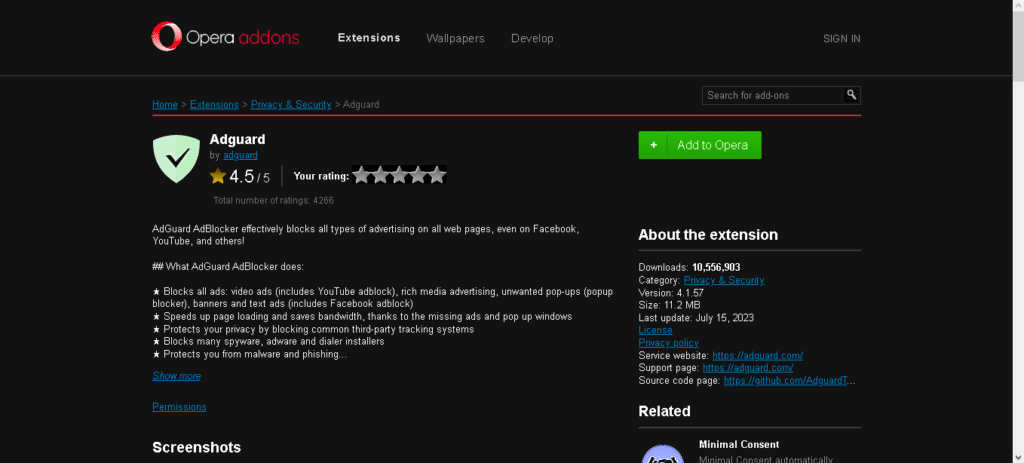Screen dimensions: 1024x463
Task: Open the Extensions tab
Action: 369,38
